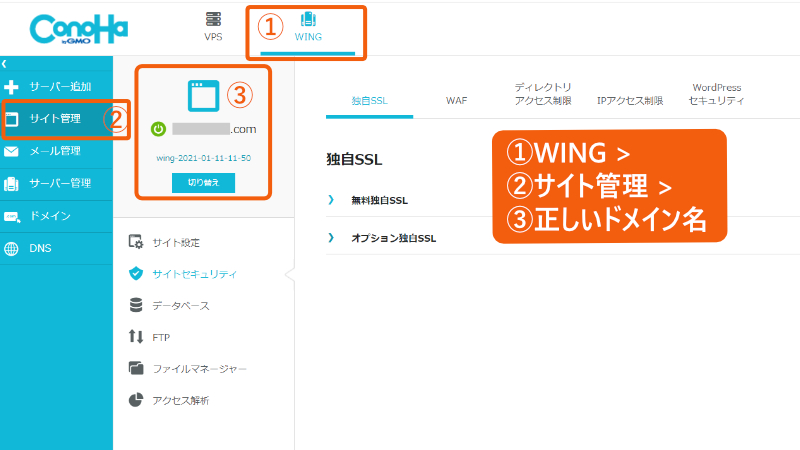Screen dimensions: 800x450
Task: Click the VPS label text
Action: [x=213, y=37]
